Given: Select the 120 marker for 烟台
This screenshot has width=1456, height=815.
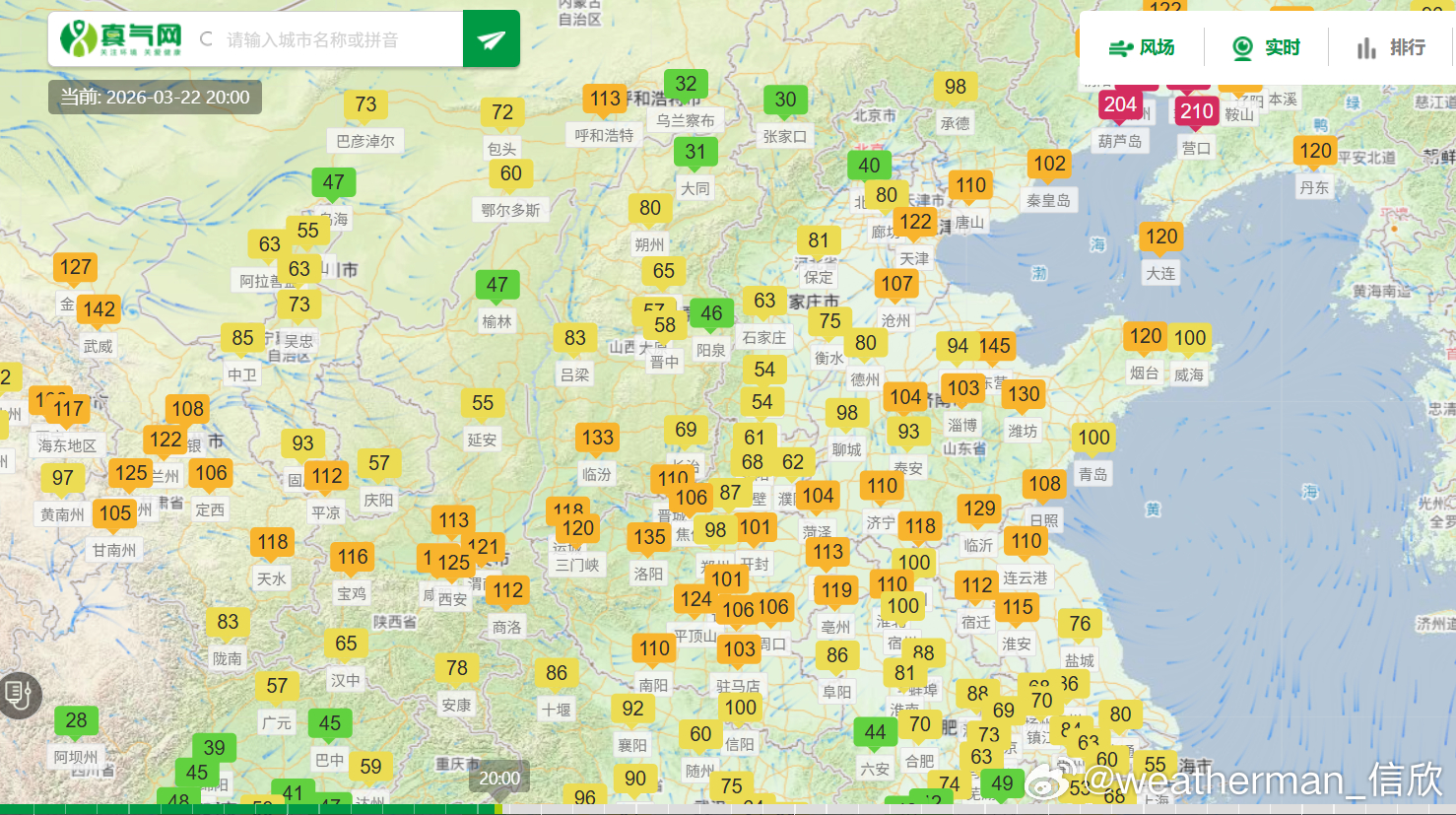Looking at the screenshot, I should point(1146,336).
